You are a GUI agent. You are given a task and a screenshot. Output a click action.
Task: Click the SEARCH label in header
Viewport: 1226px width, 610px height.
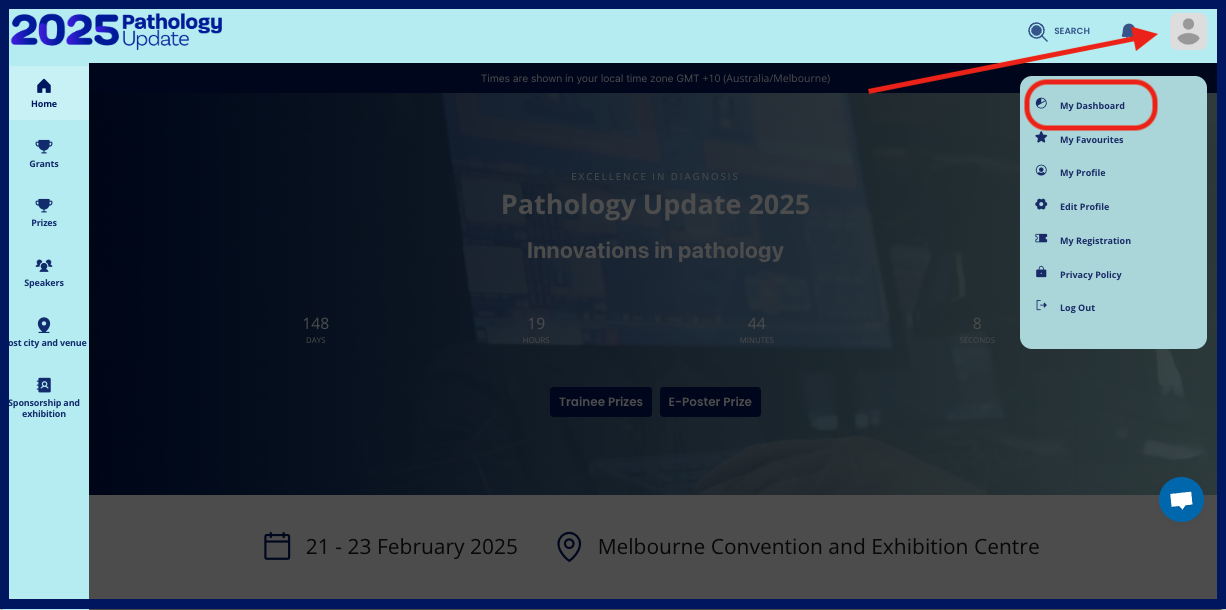[1072, 31]
